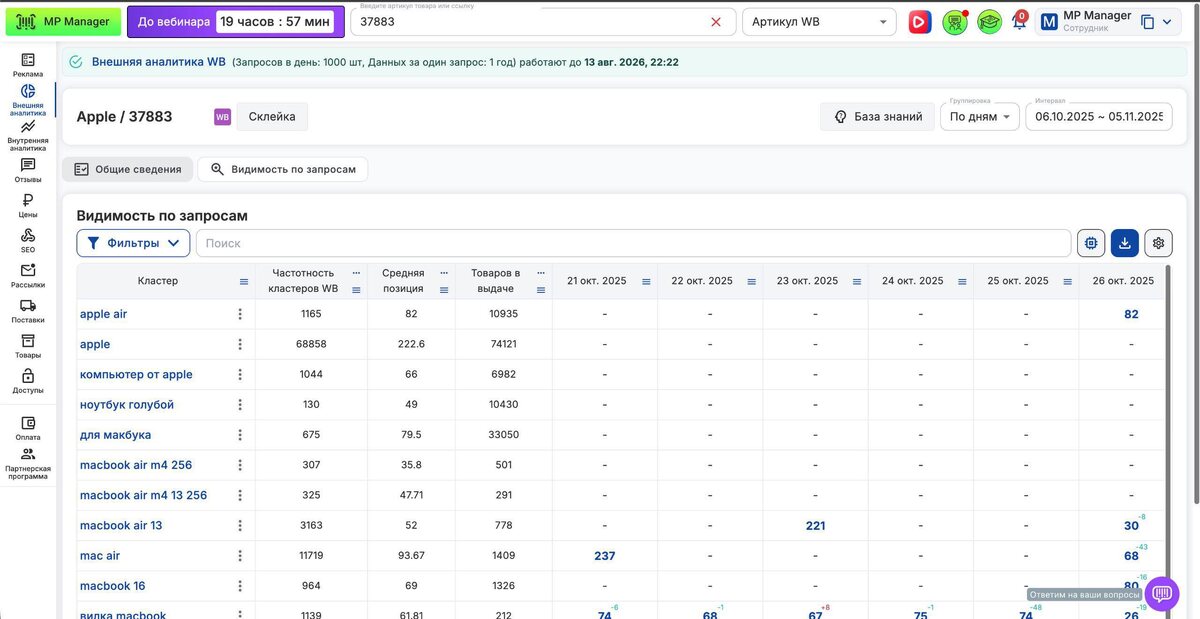This screenshot has width=1200, height=619.
Task: Open the green robot assistant icon
Action: [x=955, y=22]
